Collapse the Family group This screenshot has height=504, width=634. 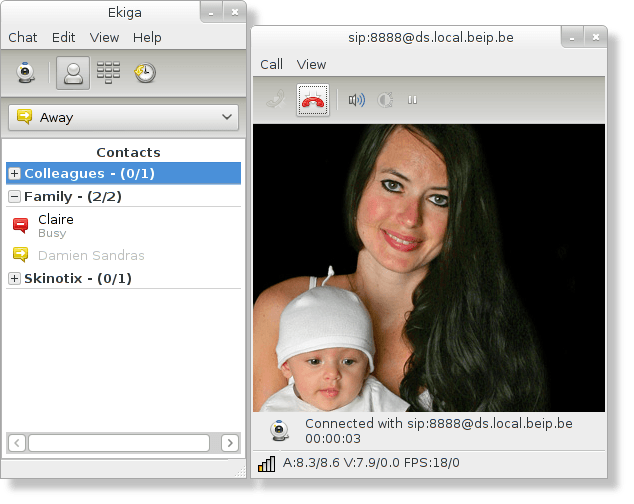point(14,197)
